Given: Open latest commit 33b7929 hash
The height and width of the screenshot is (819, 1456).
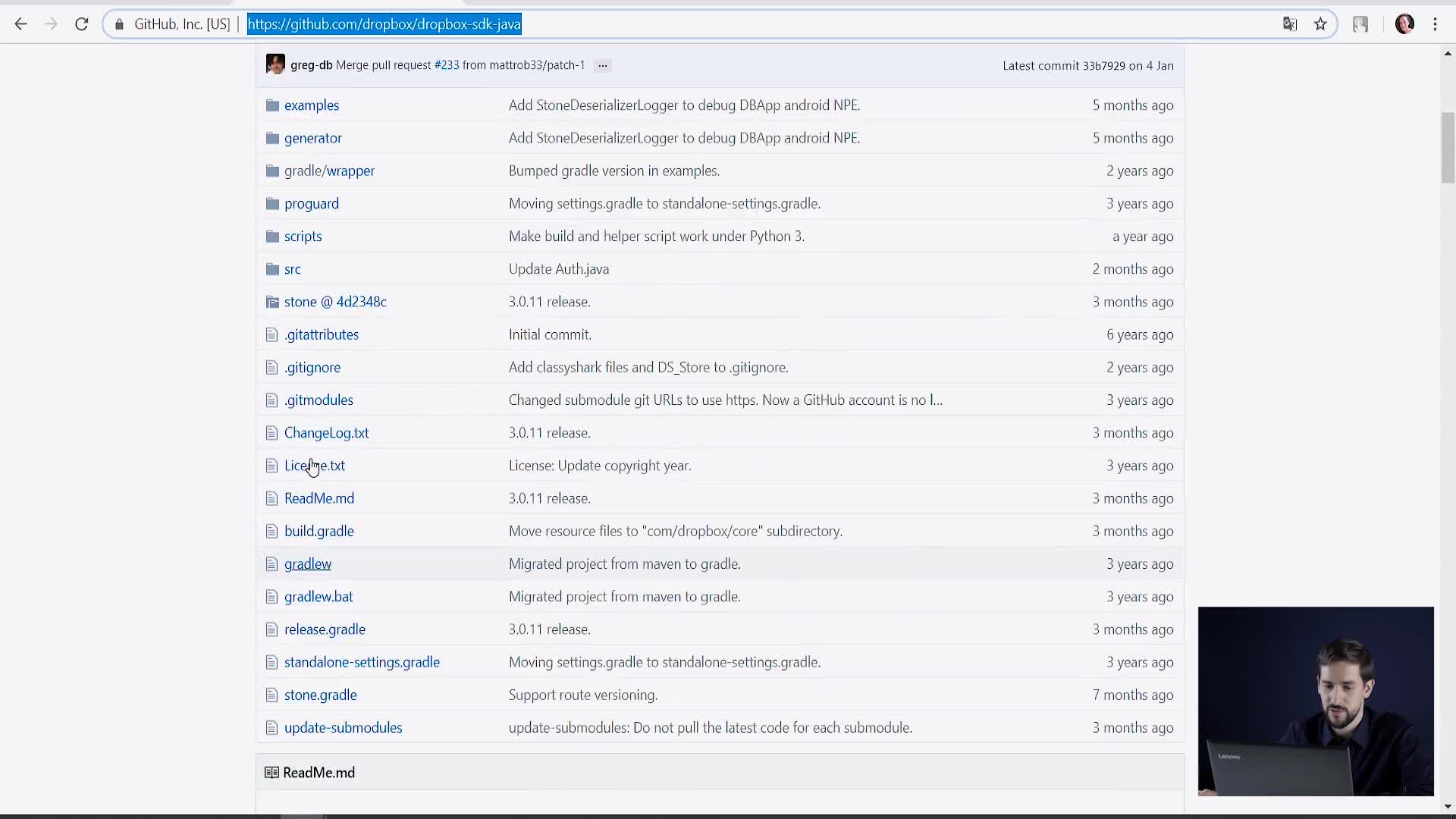Looking at the screenshot, I should pyautogui.click(x=1103, y=66).
